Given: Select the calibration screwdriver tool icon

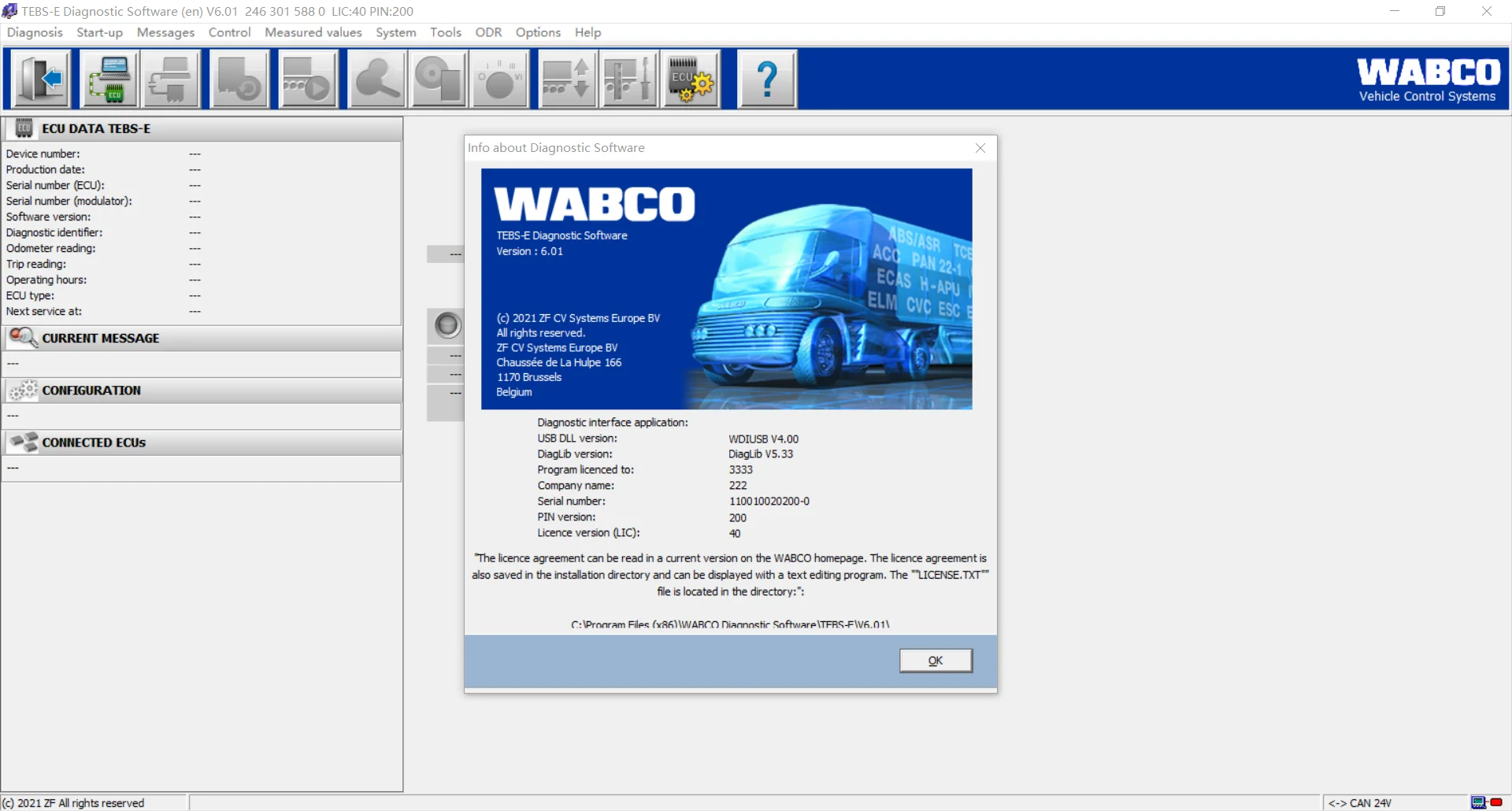Looking at the screenshot, I should point(628,79).
